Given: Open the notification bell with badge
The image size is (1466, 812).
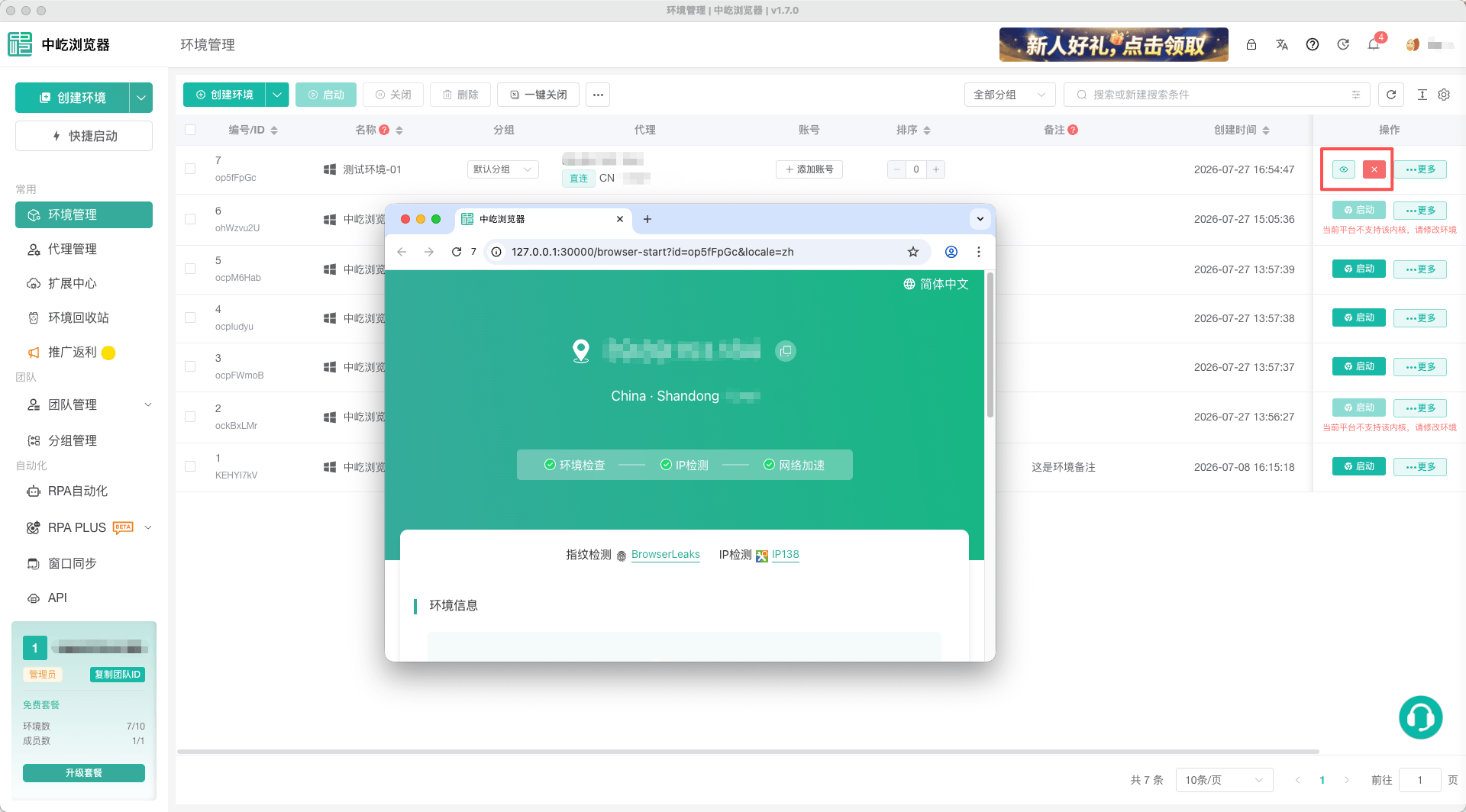Looking at the screenshot, I should click(1374, 43).
